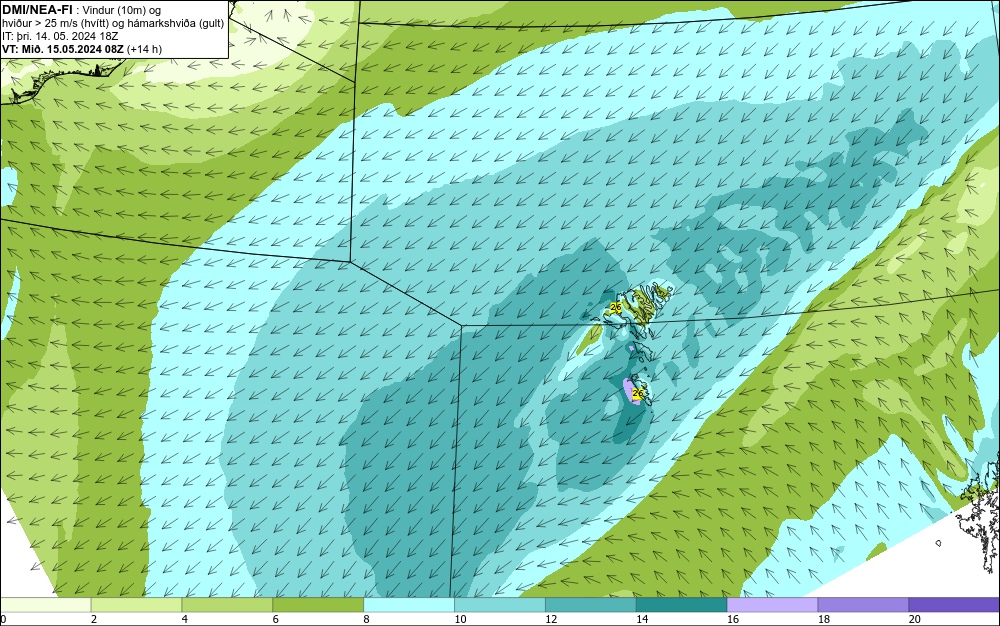Click the yellow '26' gust label on southern island
The height and width of the screenshot is (626, 1000).
pos(637,393)
